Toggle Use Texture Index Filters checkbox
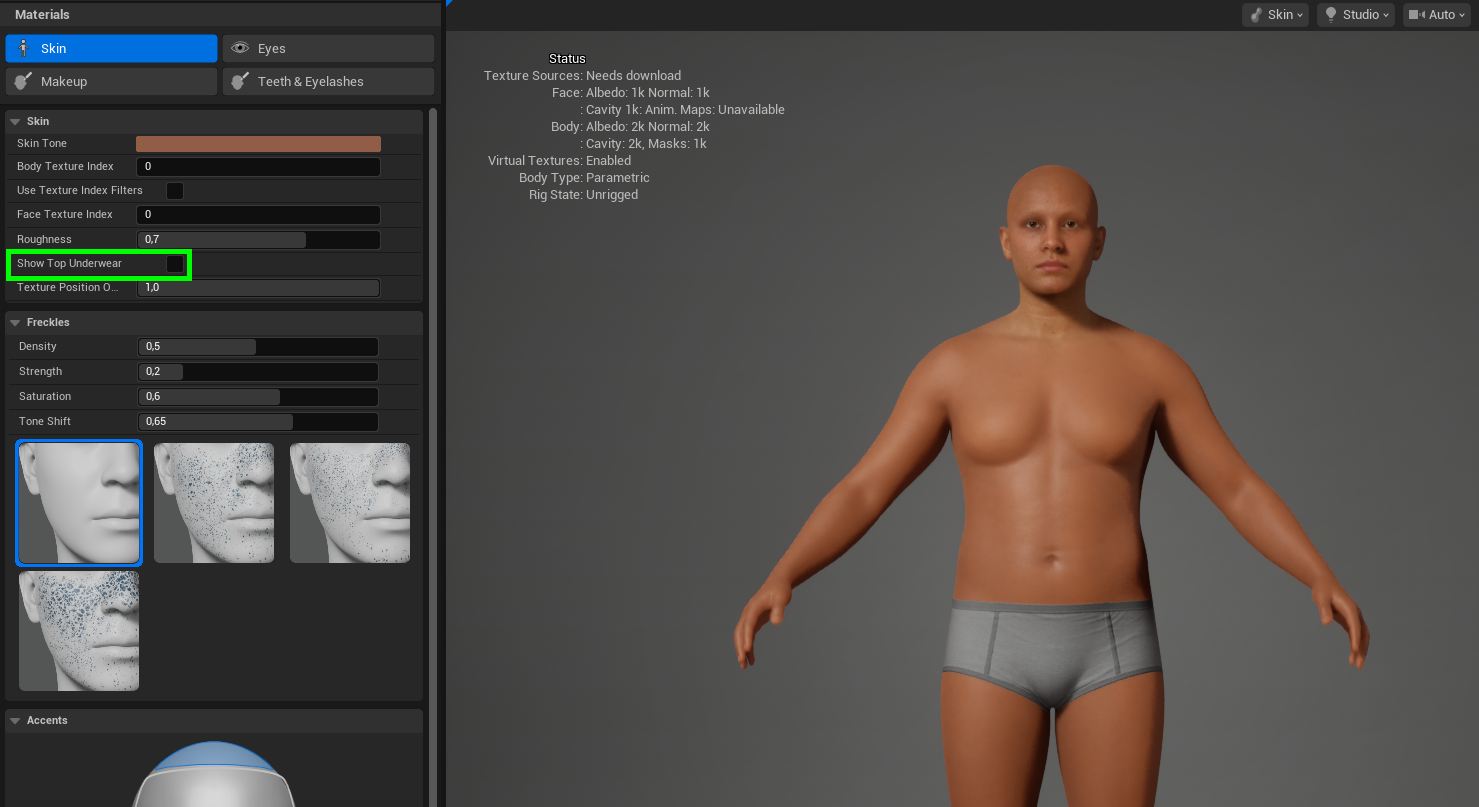 pyautogui.click(x=174, y=190)
